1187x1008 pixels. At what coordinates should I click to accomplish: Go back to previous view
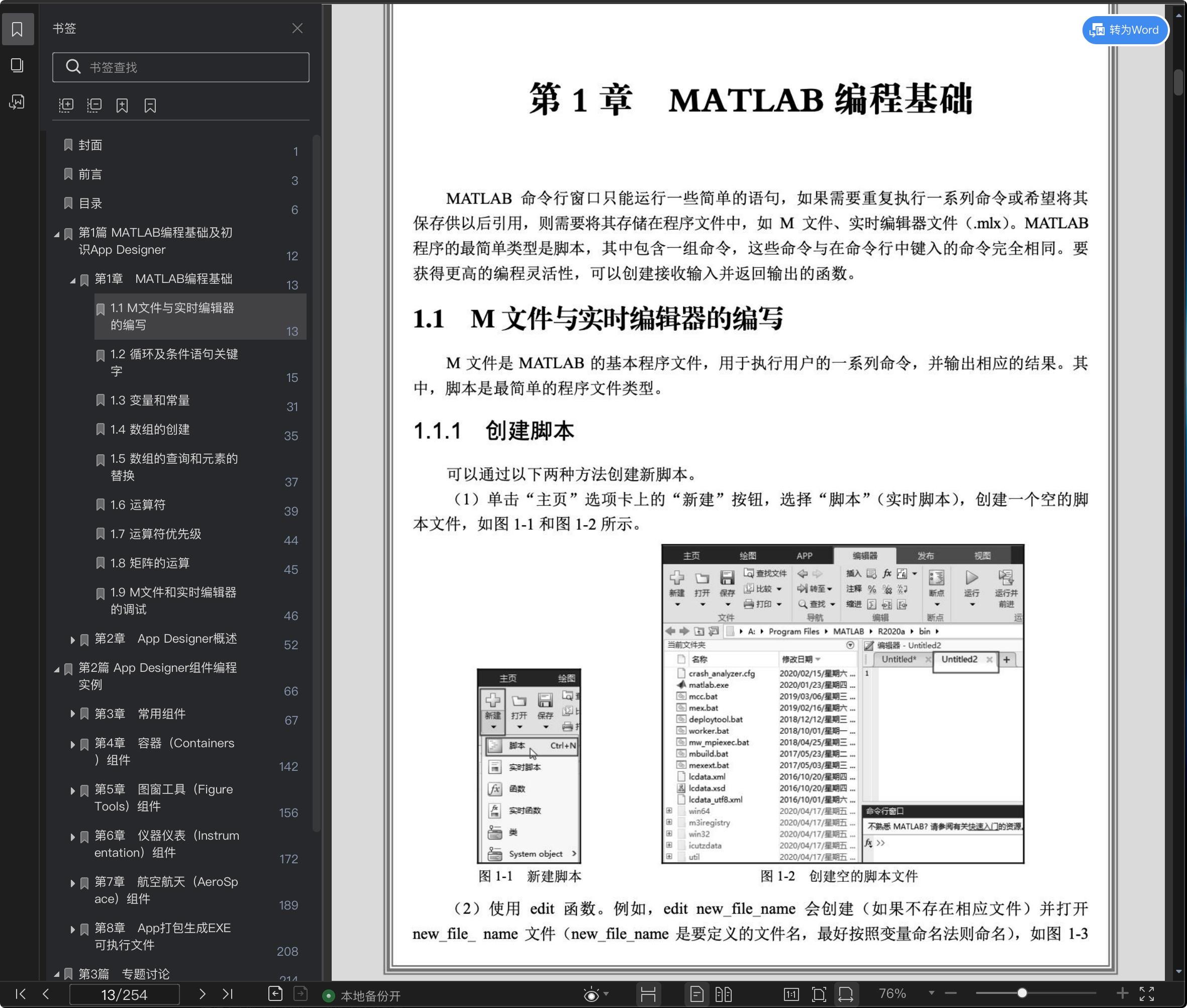click(275, 994)
